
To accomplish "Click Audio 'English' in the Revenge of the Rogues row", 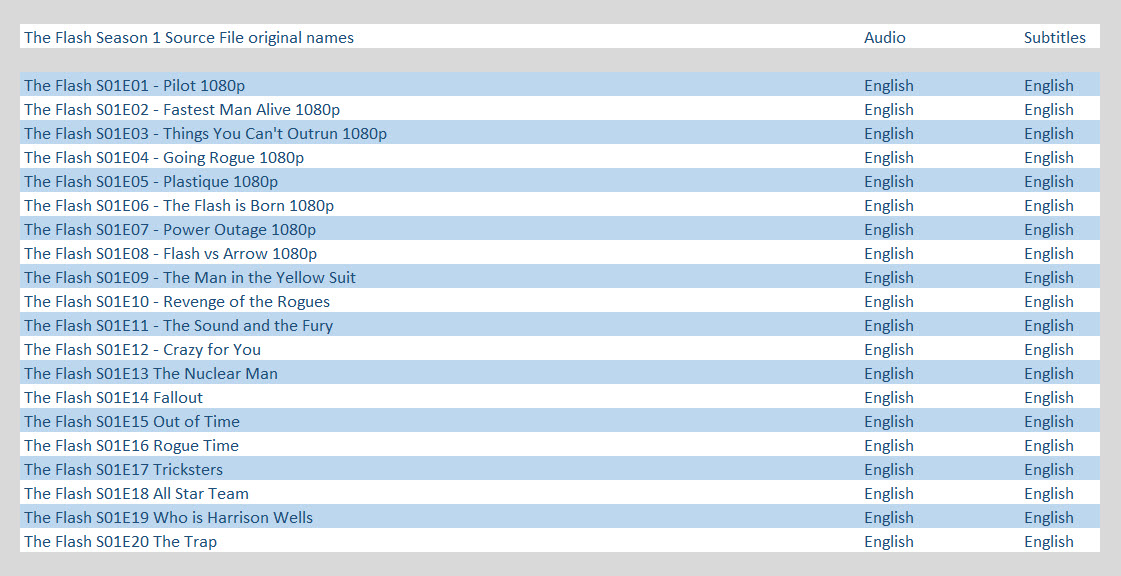I will point(889,302).
